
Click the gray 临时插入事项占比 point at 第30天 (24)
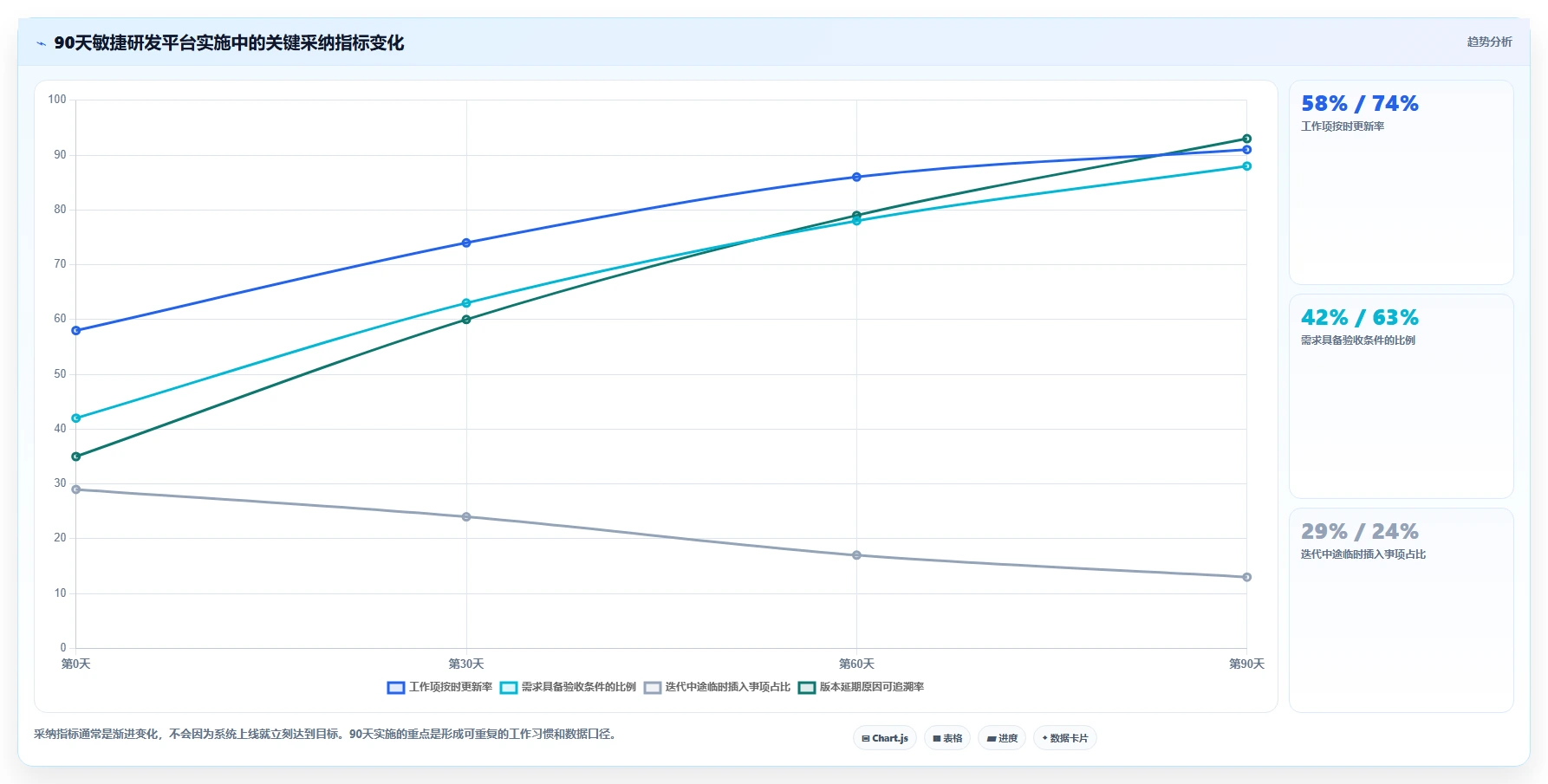[466, 517]
